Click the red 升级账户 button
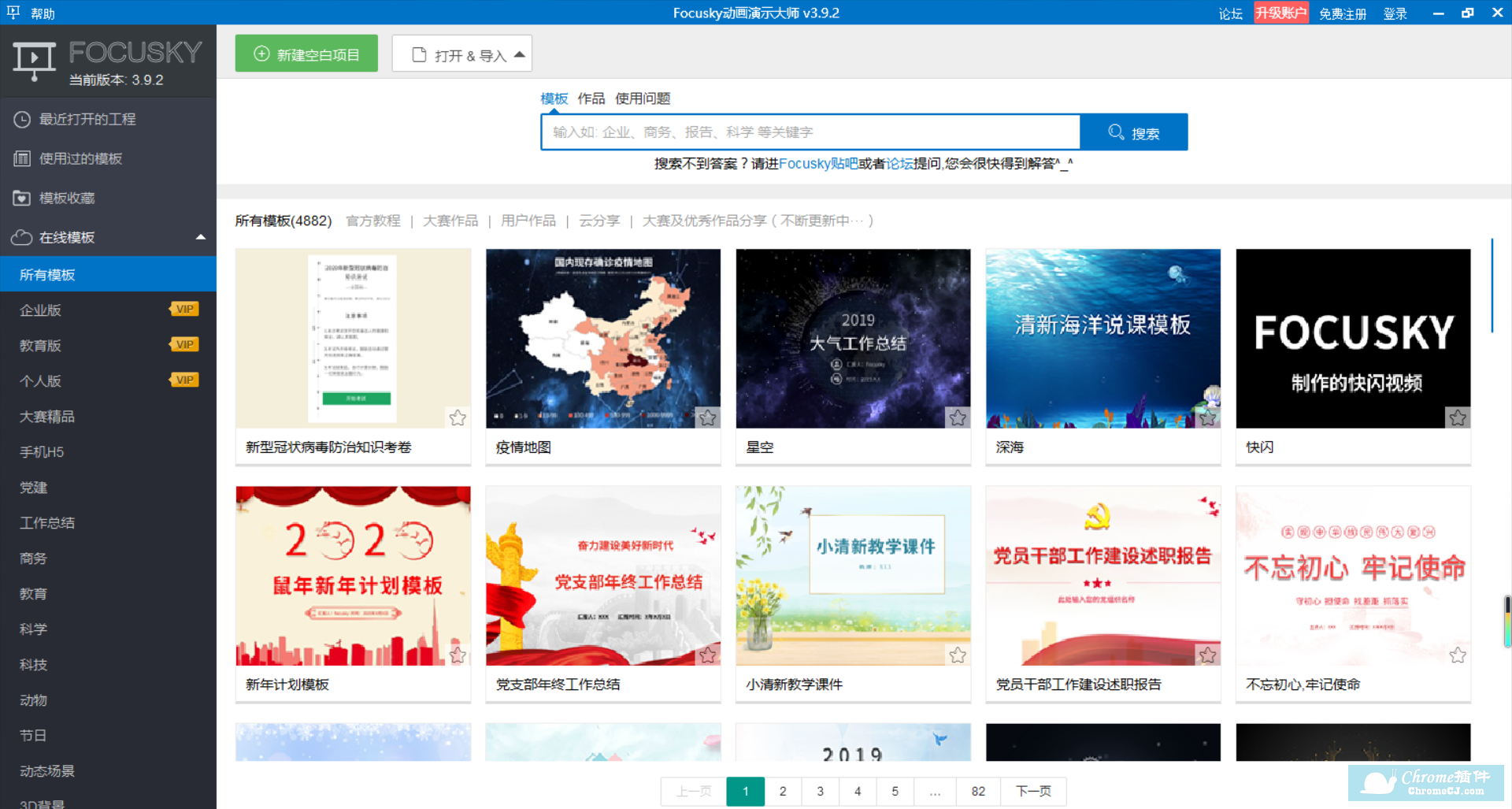The width and height of the screenshot is (1512, 809). pyautogui.click(x=1281, y=13)
